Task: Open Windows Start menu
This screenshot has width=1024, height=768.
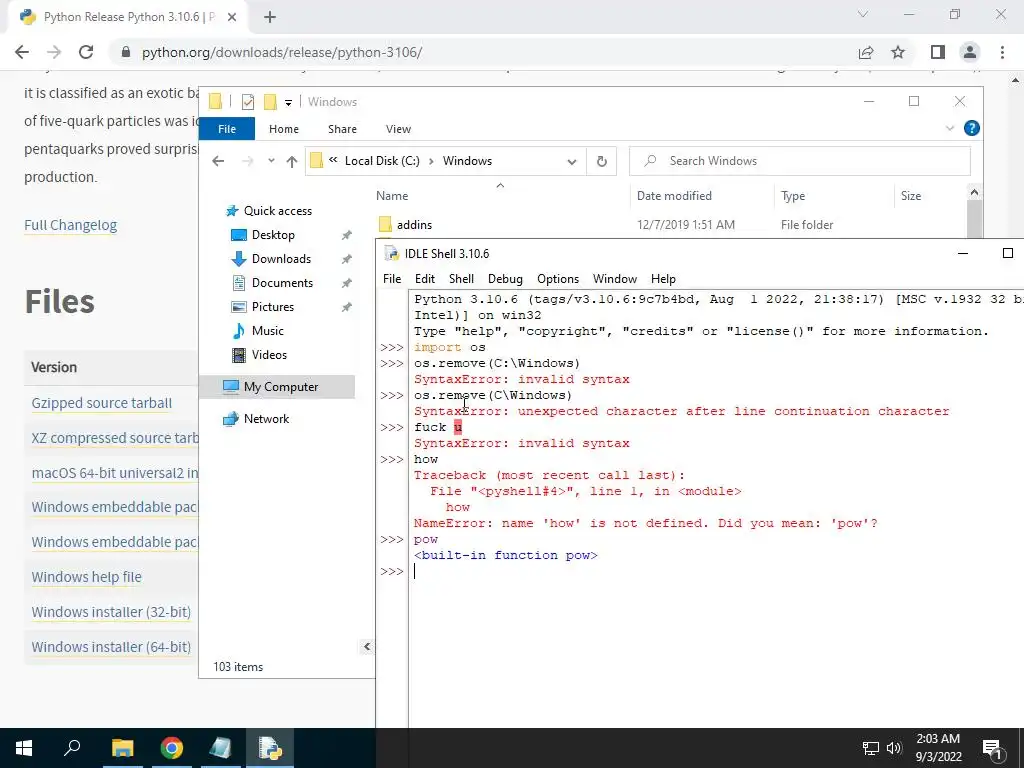Action: click(x=24, y=748)
